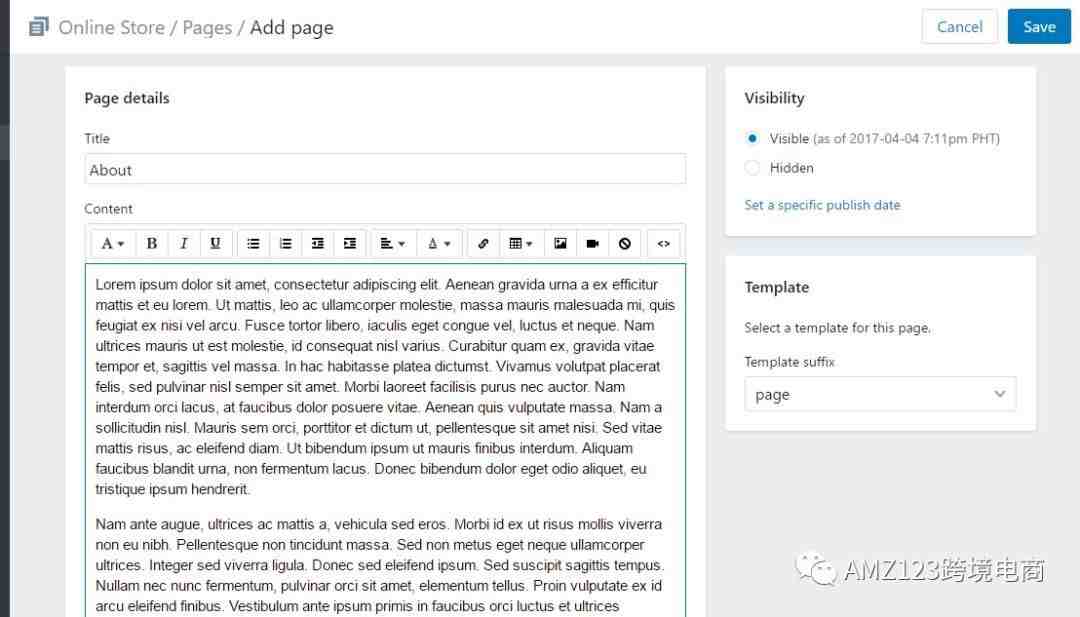Apply italic formatting
Viewport: 1080px width, 617px height.
183,244
